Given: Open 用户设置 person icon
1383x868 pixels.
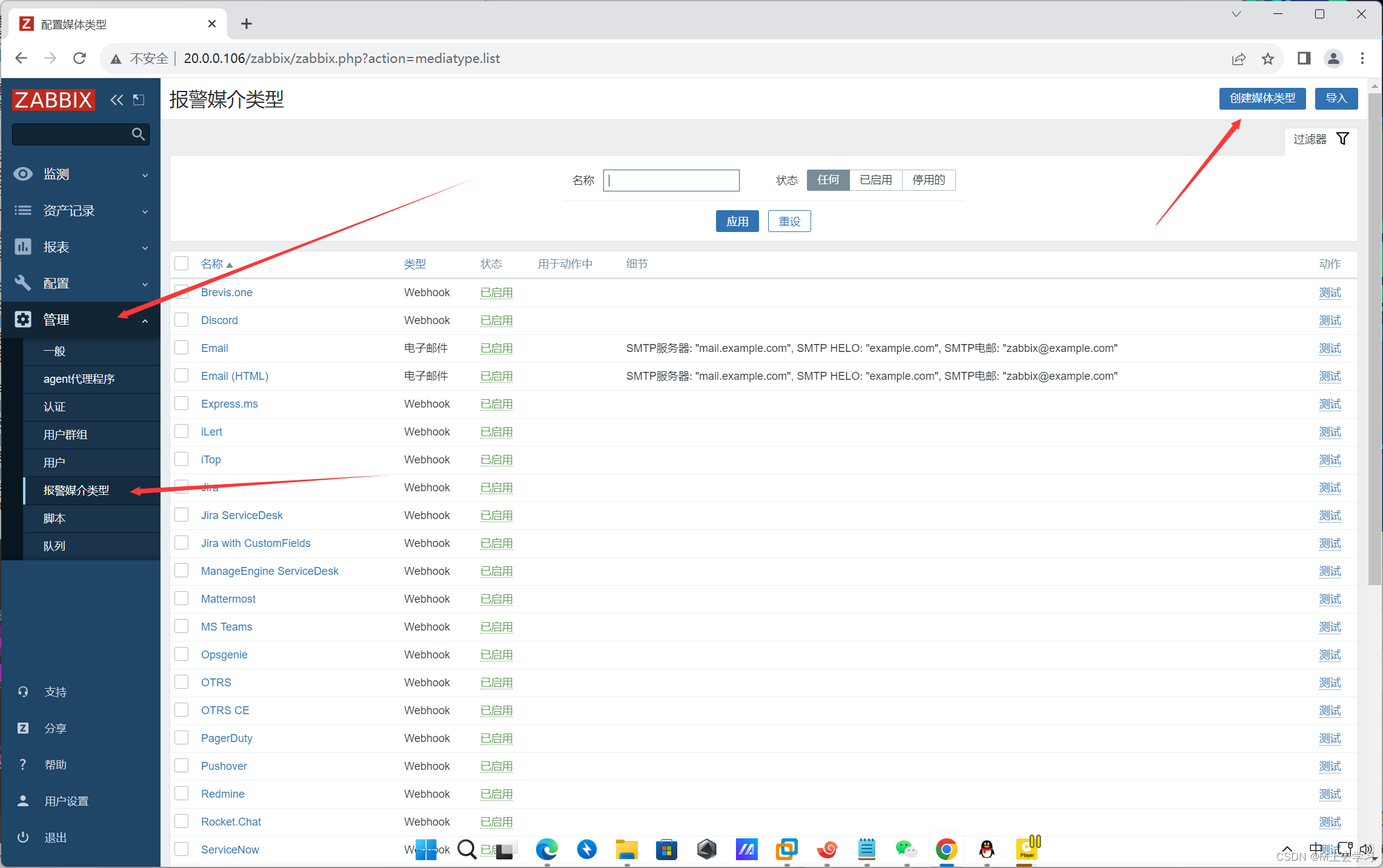Looking at the screenshot, I should pyautogui.click(x=23, y=801).
